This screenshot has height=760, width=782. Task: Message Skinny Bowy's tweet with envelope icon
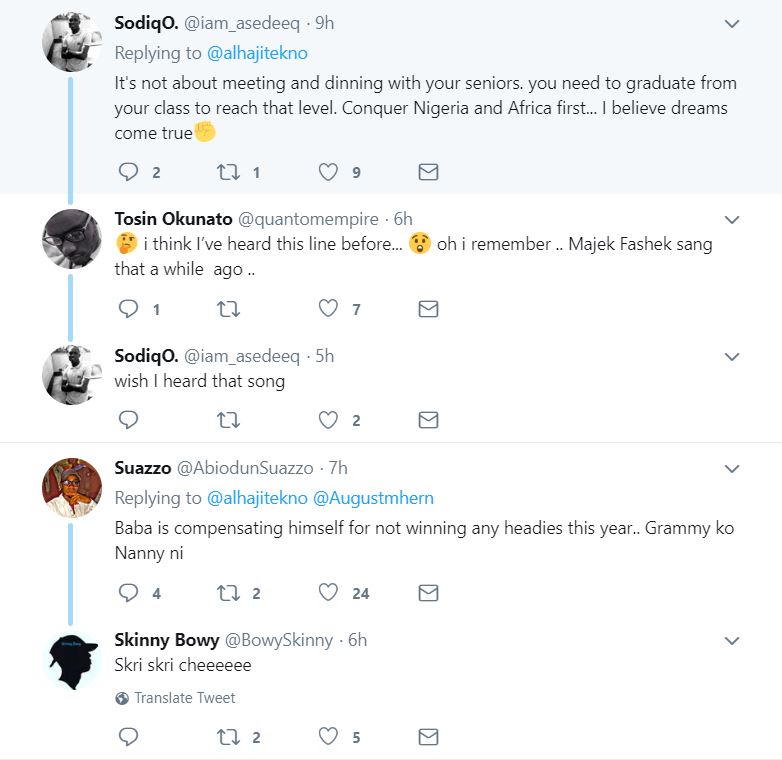(428, 737)
